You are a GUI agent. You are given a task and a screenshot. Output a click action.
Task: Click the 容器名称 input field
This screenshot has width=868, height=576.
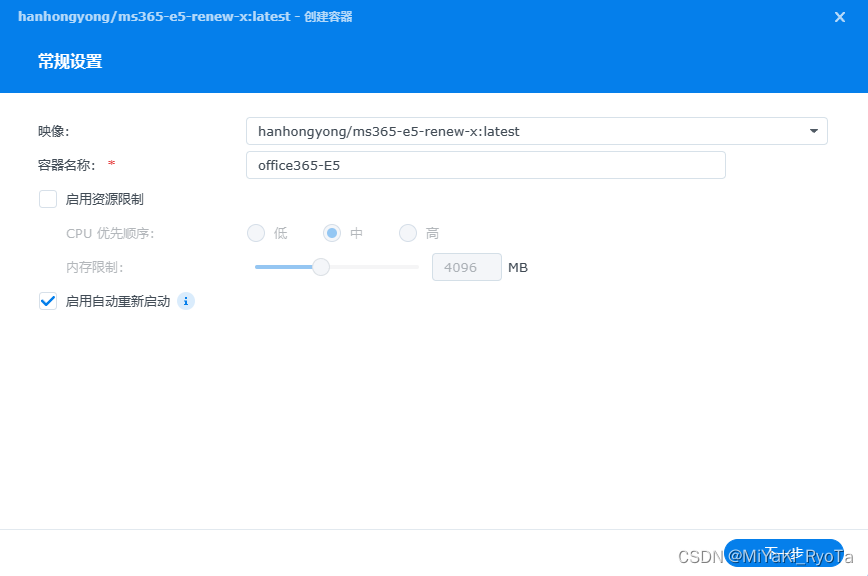point(485,165)
